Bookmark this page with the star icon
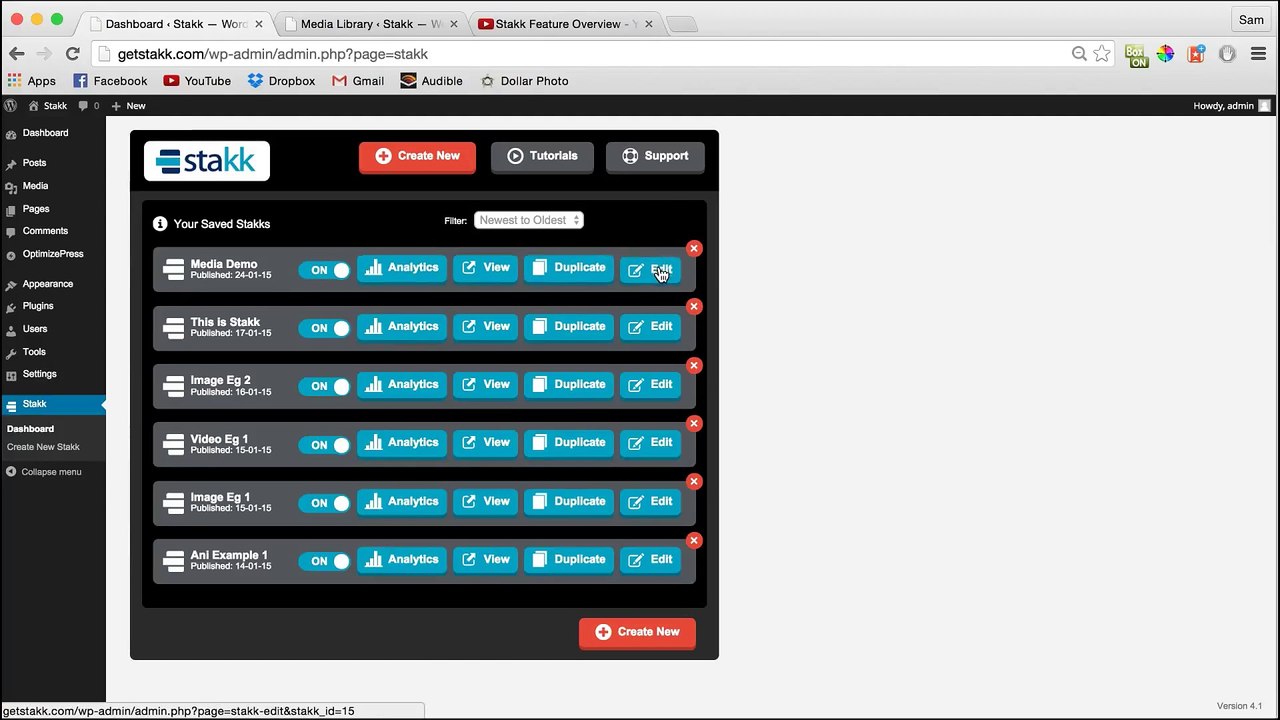Viewport: 1280px width, 720px height. point(1102,54)
